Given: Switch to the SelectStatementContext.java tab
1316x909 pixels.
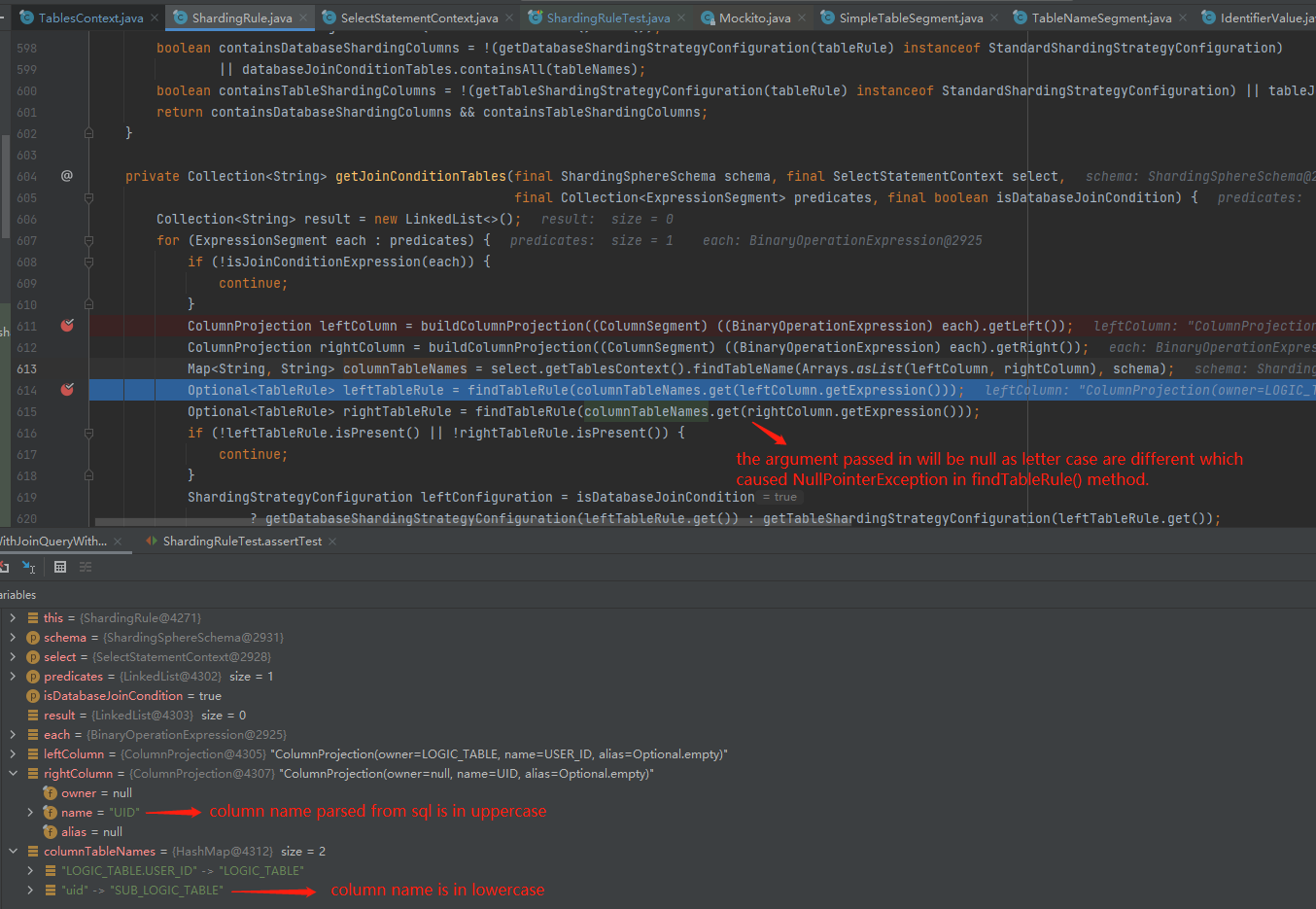Looking at the screenshot, I should pos(418,17).
